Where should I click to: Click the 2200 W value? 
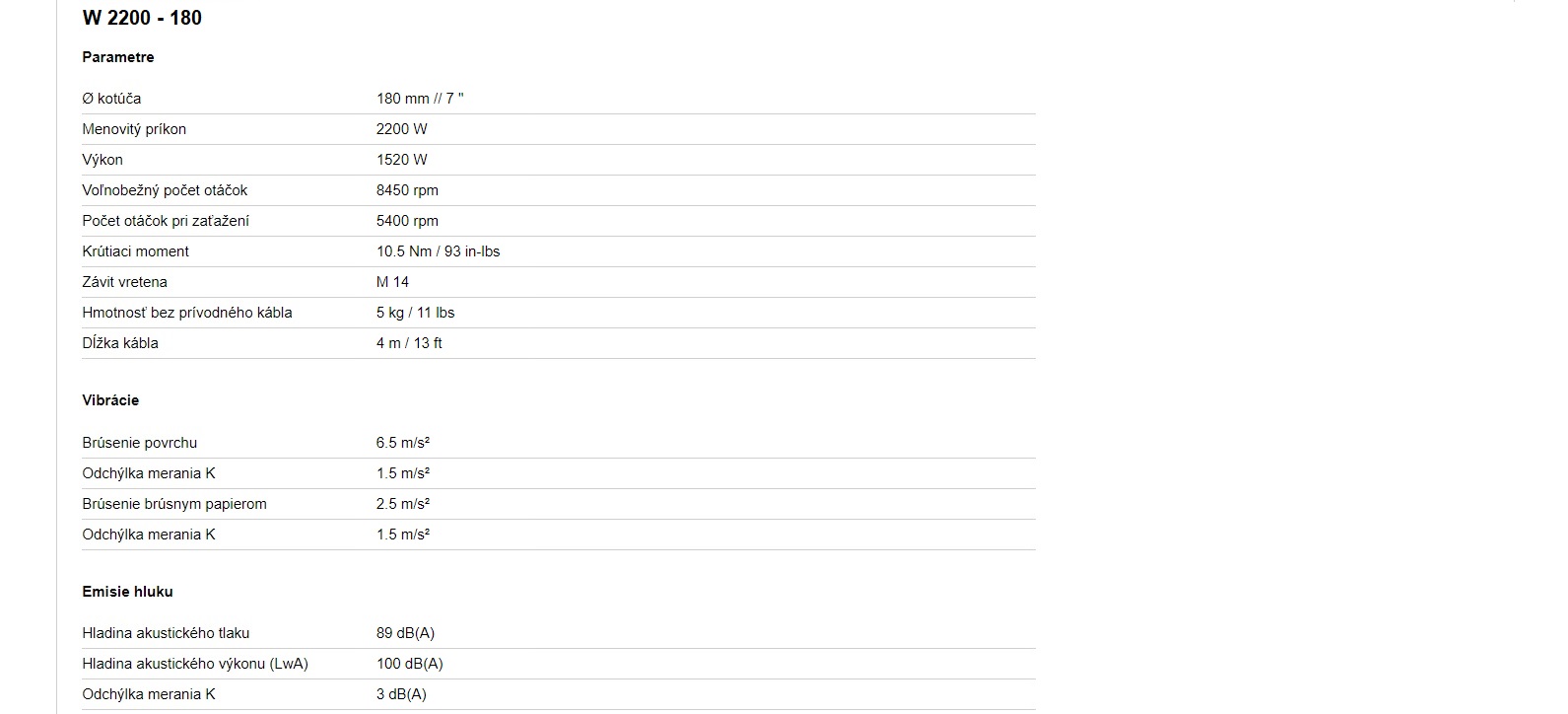pos(402,129)
